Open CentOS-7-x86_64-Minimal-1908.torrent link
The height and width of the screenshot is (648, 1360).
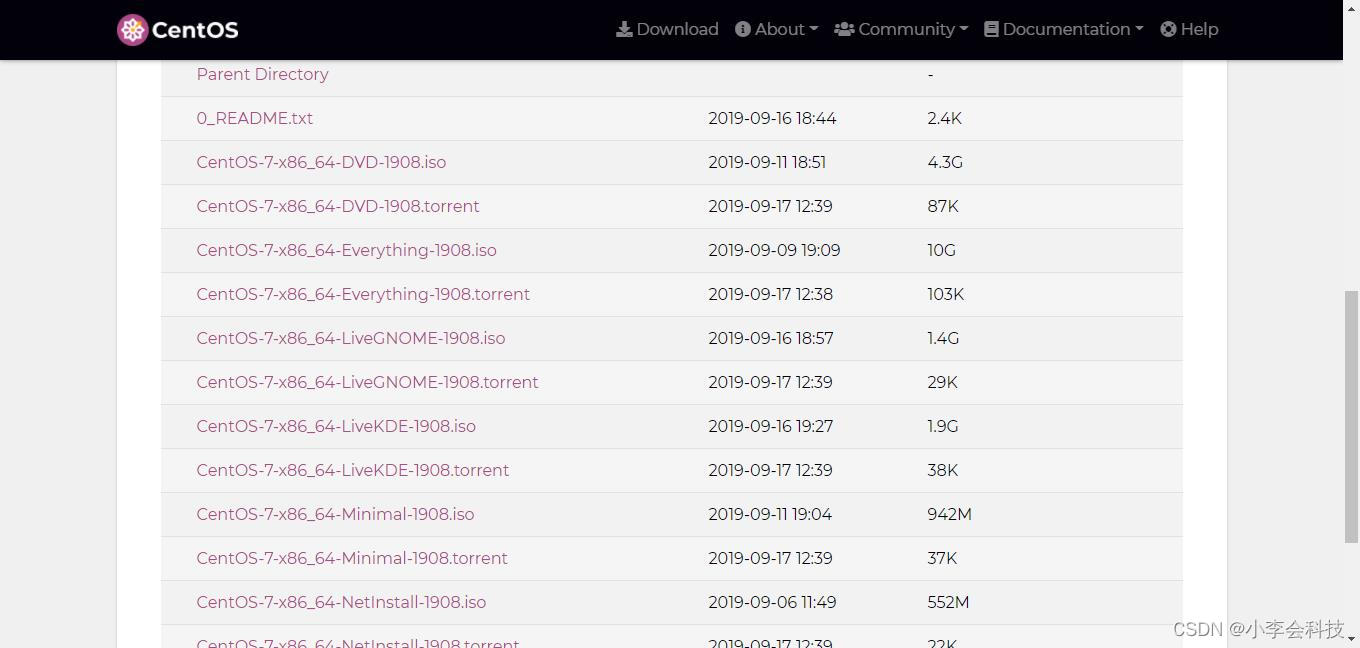pyautogui.click(x=352, y=558)
